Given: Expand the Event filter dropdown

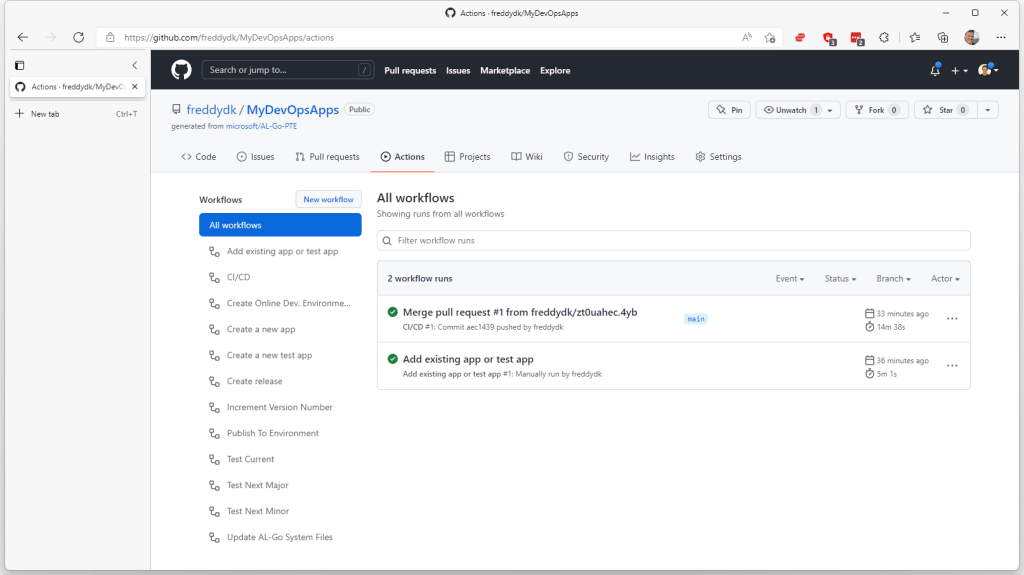Looking at the screenshot, I should pyautogui.click(x=789, y=279).
